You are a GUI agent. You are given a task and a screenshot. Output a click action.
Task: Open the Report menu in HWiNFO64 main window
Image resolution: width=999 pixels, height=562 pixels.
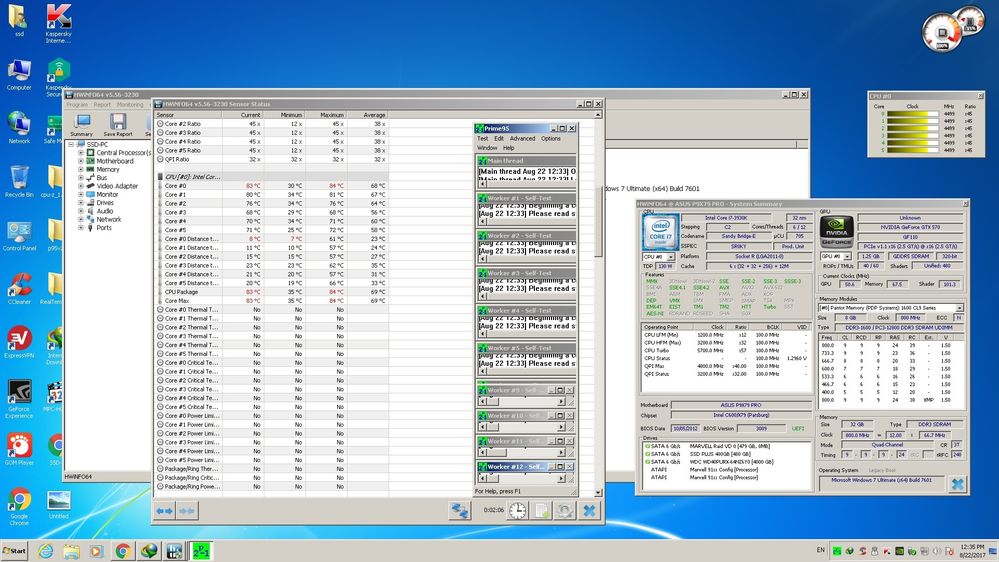[102, 104]
